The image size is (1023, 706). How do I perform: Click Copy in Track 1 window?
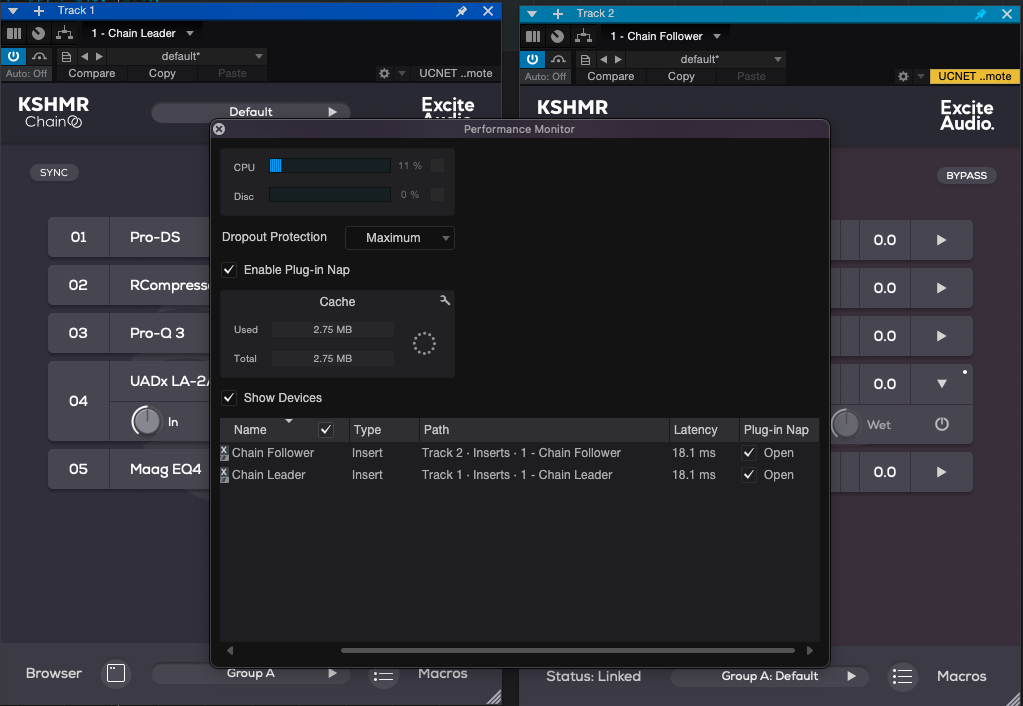(x=162, y=73)
